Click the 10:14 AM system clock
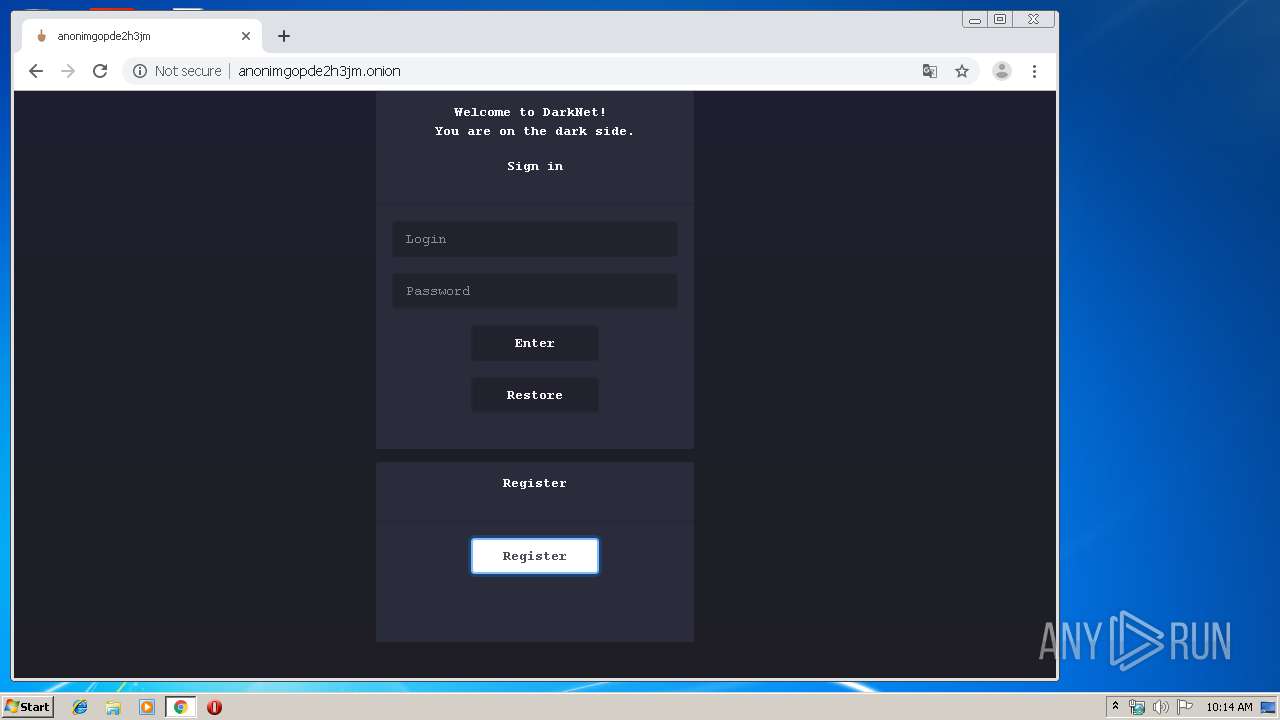The width and height of the screenshot is (1280, 720). coord(1229,707)
